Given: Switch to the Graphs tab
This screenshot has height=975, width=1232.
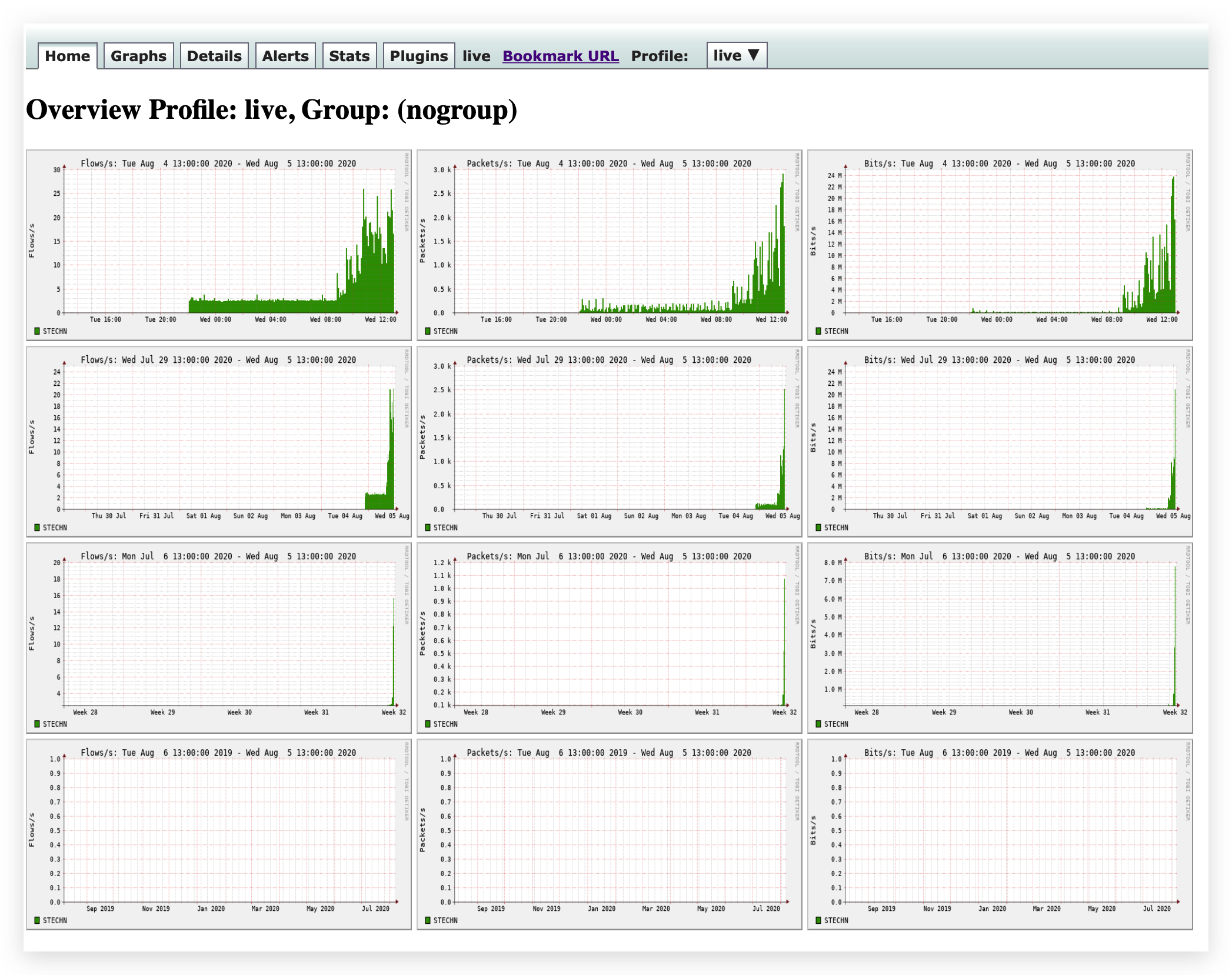Looking at the screenshot, I should (138, 56).
